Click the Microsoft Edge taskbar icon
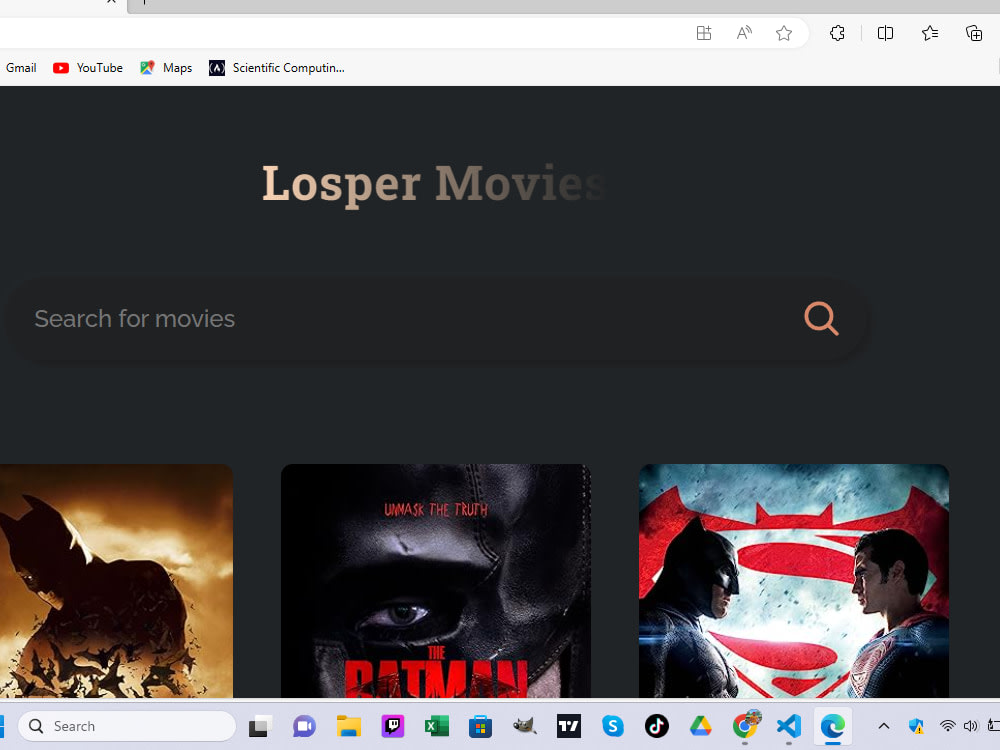Viewport: 1000px width, 750px height. coord(833,726)
